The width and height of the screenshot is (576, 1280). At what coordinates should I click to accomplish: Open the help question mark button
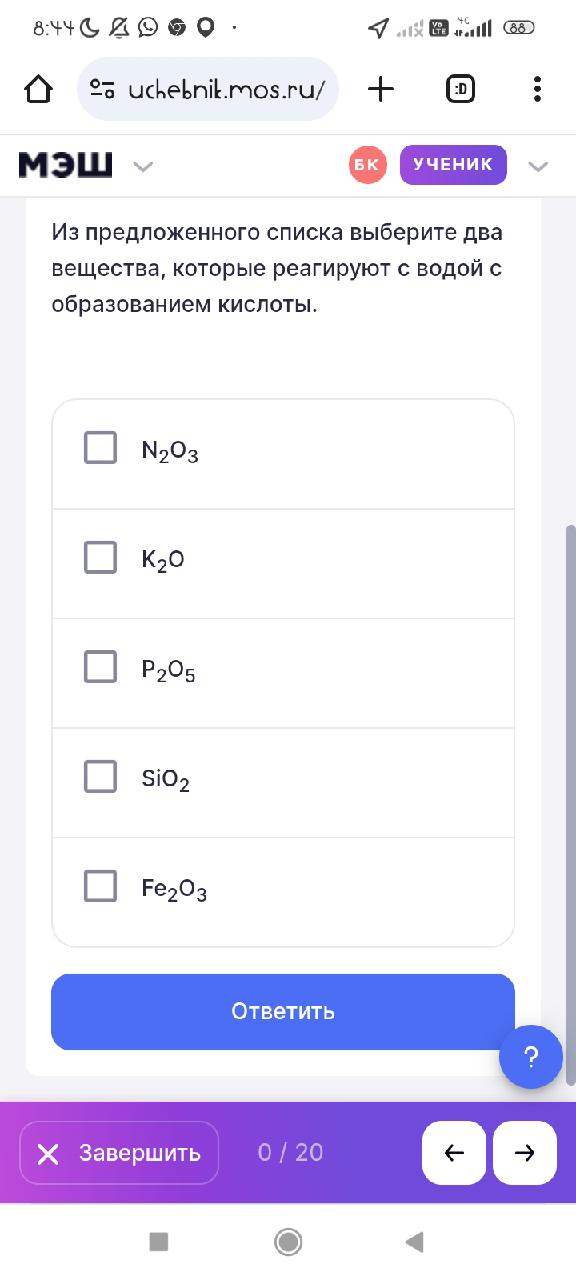pyautogui.click(x=531, y=1057)
